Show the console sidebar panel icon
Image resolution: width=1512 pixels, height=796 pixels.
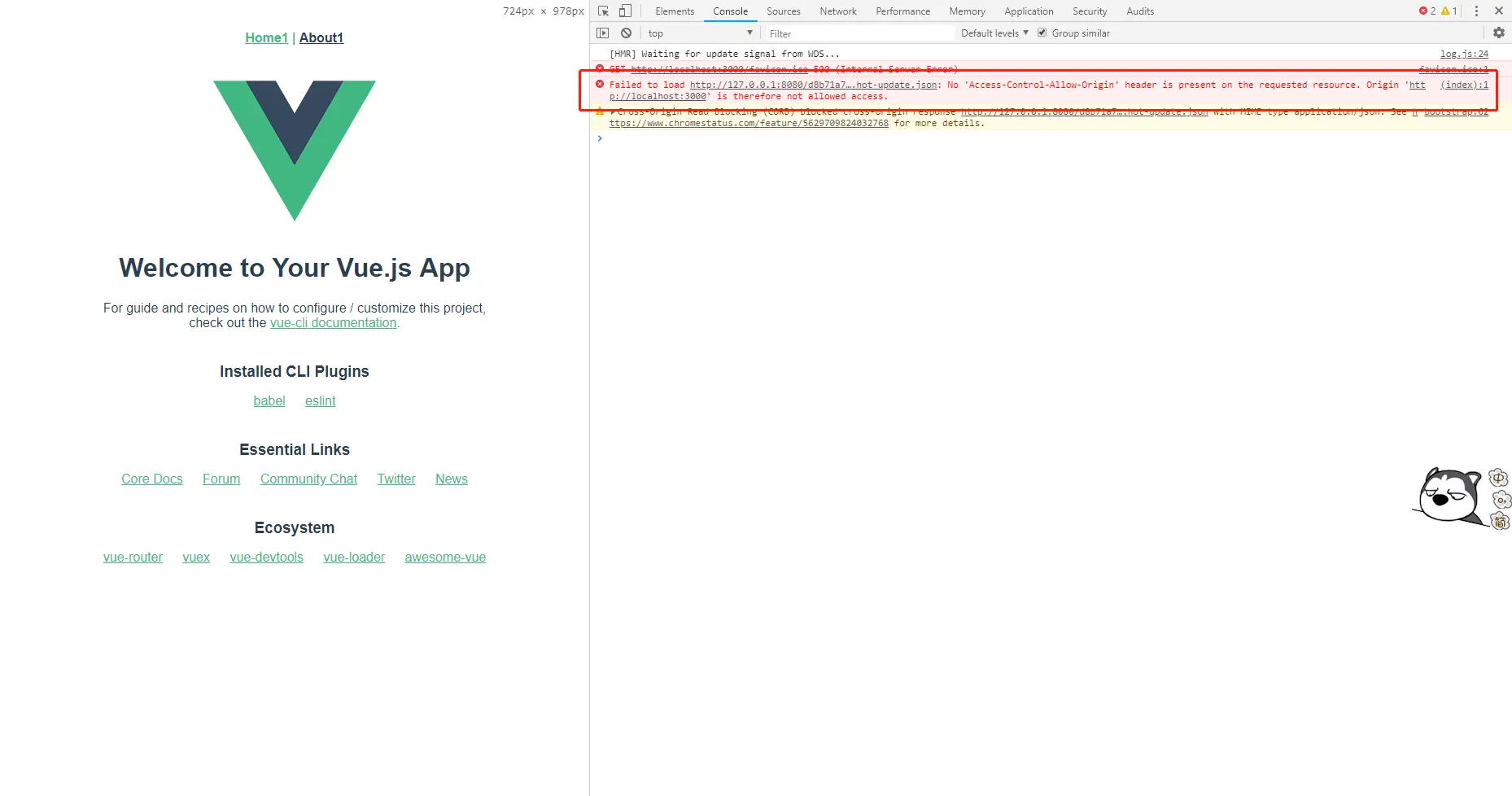[x=603, y=33]
